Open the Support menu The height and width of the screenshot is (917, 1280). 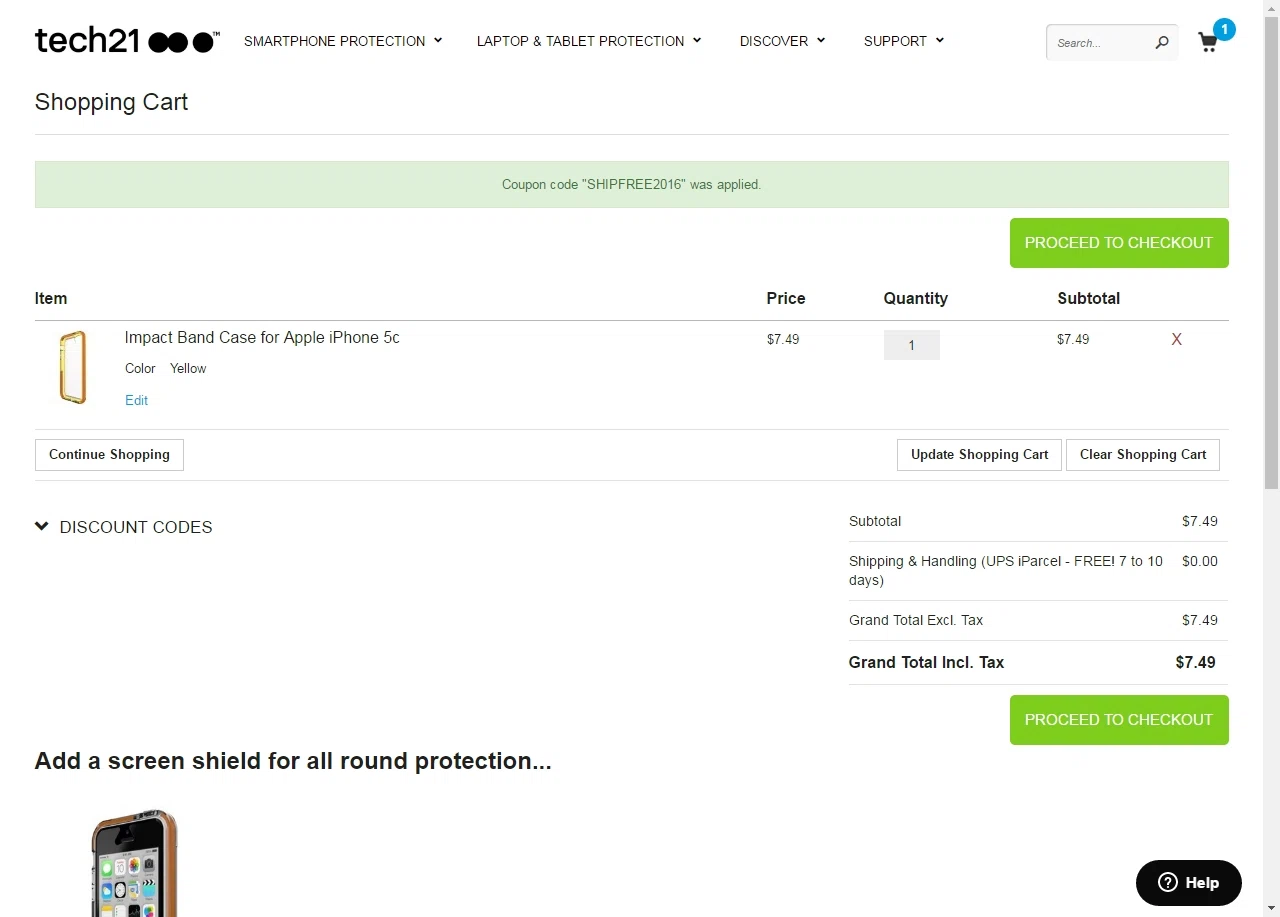pyautogui.click(x=904, y=41)
